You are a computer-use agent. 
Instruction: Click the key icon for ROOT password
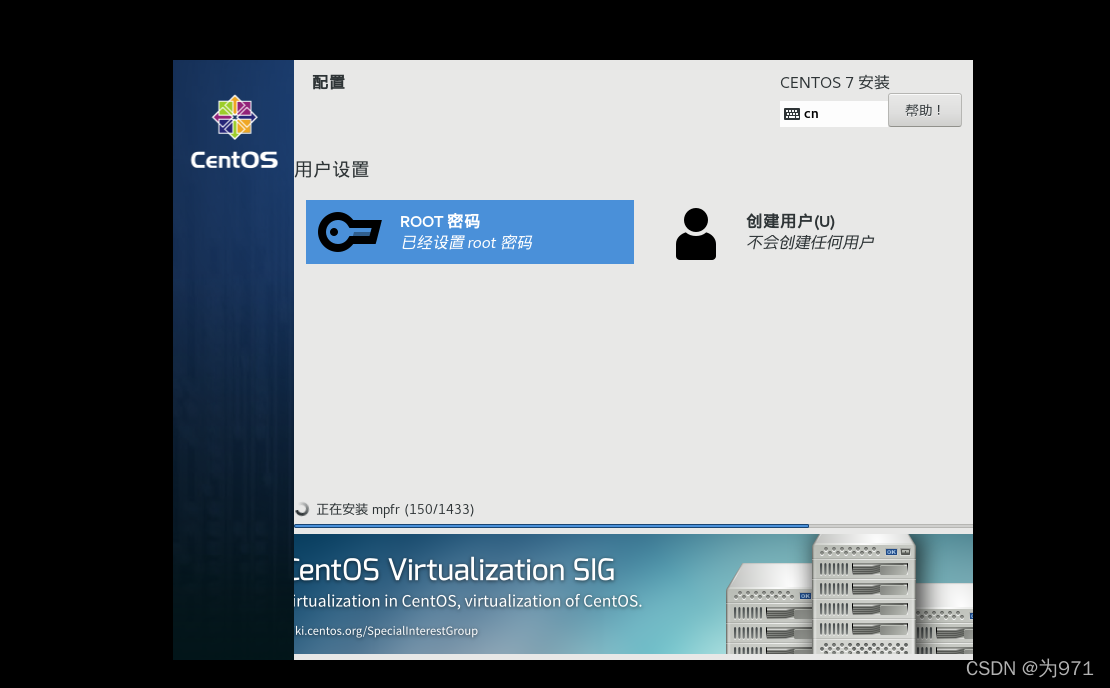pos(349,232)
